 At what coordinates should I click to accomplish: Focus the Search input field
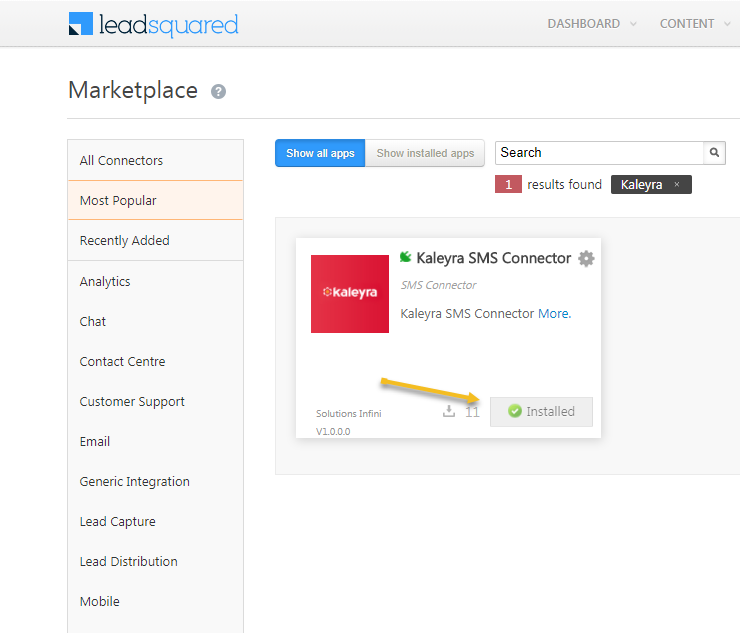599,152
